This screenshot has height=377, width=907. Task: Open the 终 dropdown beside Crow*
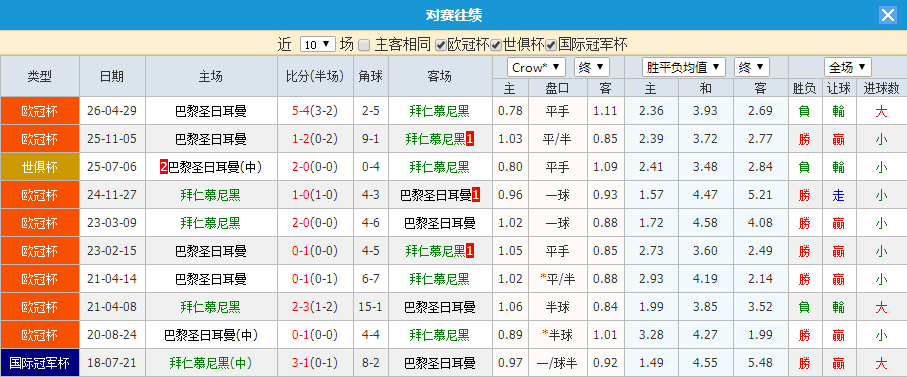click(592, 67)
